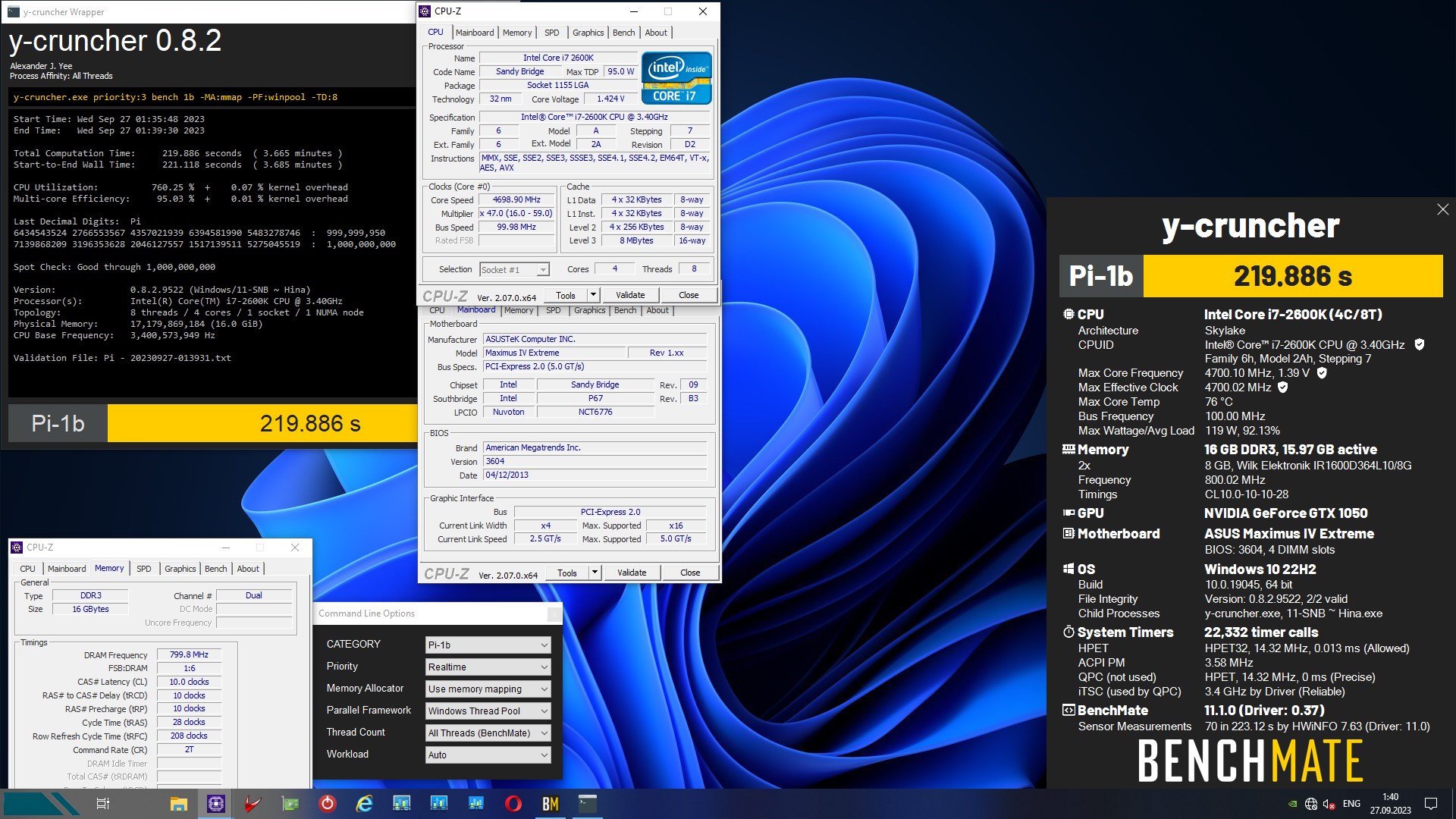Click the OS Windows logo icon in BenchMate panel
The width and height of the screenshot is (1456, 819).
(1068, 569)
